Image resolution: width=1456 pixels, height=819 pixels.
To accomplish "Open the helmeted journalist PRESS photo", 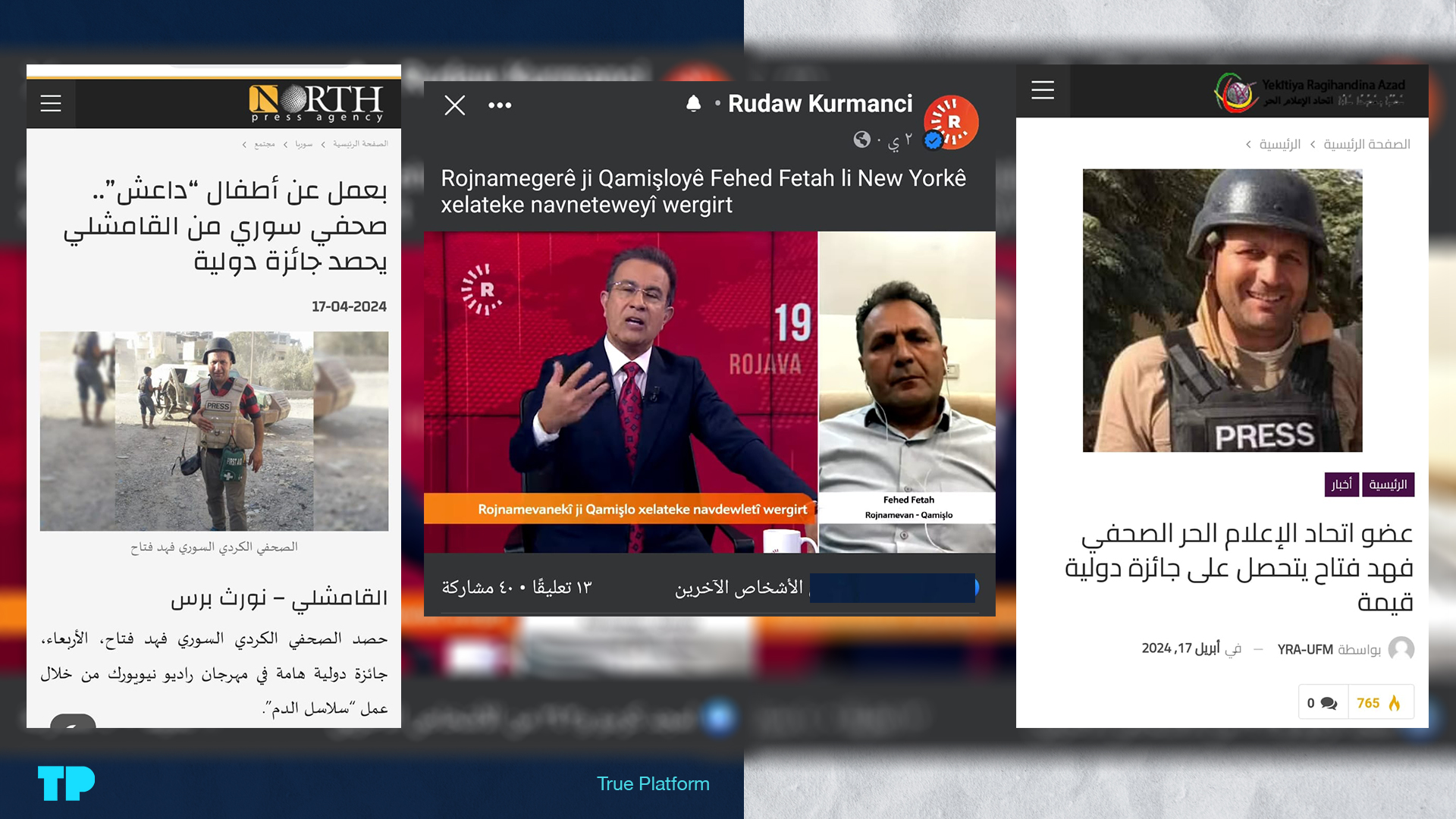I will click(x=1222, y=310).
